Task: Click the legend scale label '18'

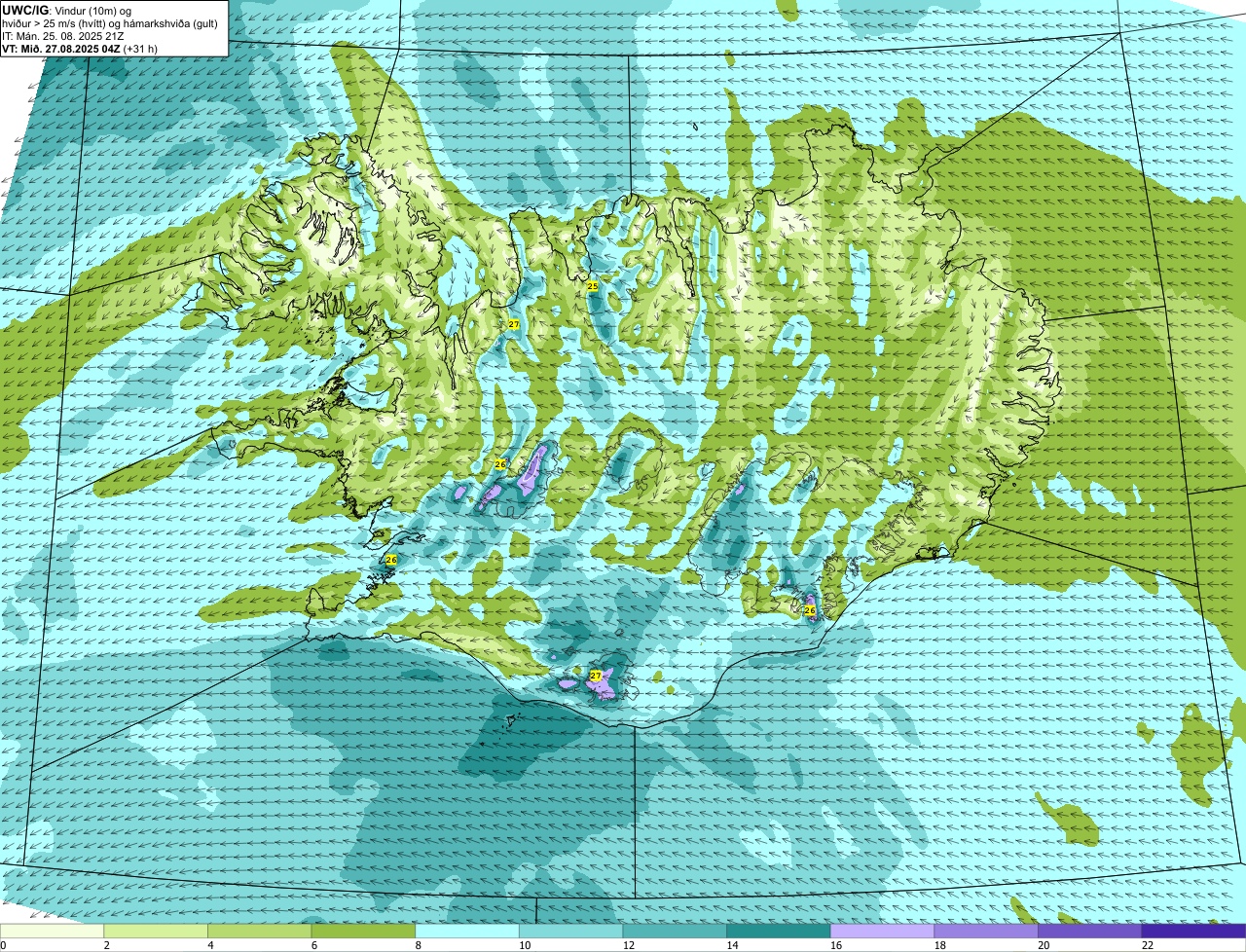Action: (939, 945)
